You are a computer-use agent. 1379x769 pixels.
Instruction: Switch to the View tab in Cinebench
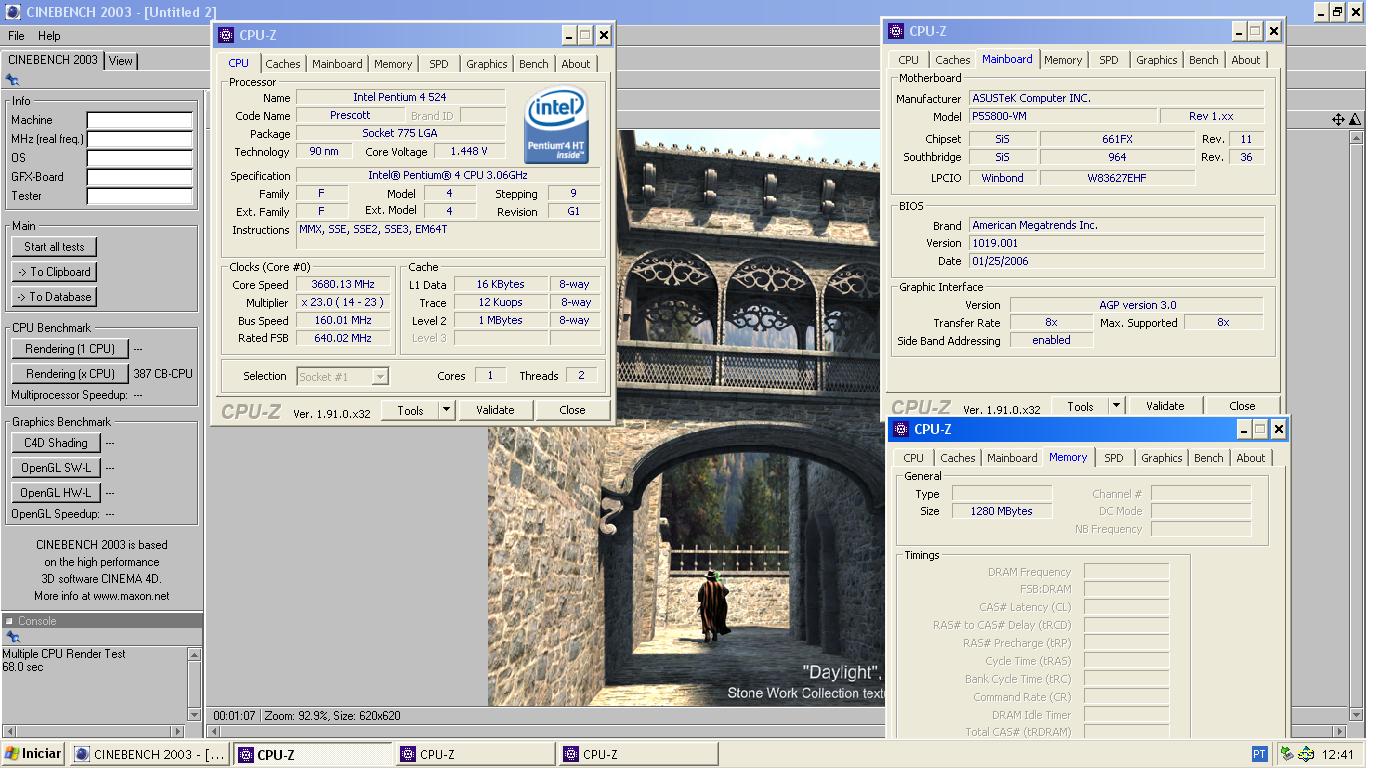[120, 61]
